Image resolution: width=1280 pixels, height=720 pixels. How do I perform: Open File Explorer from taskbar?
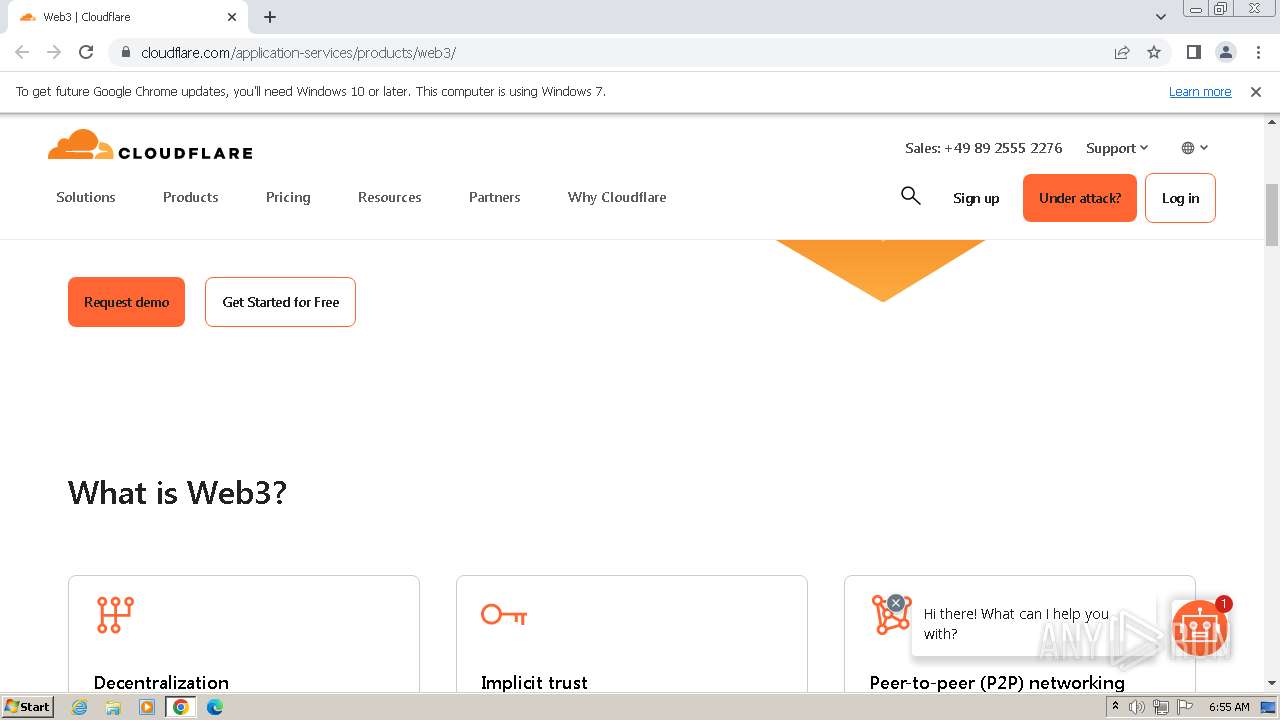point(113,707)
